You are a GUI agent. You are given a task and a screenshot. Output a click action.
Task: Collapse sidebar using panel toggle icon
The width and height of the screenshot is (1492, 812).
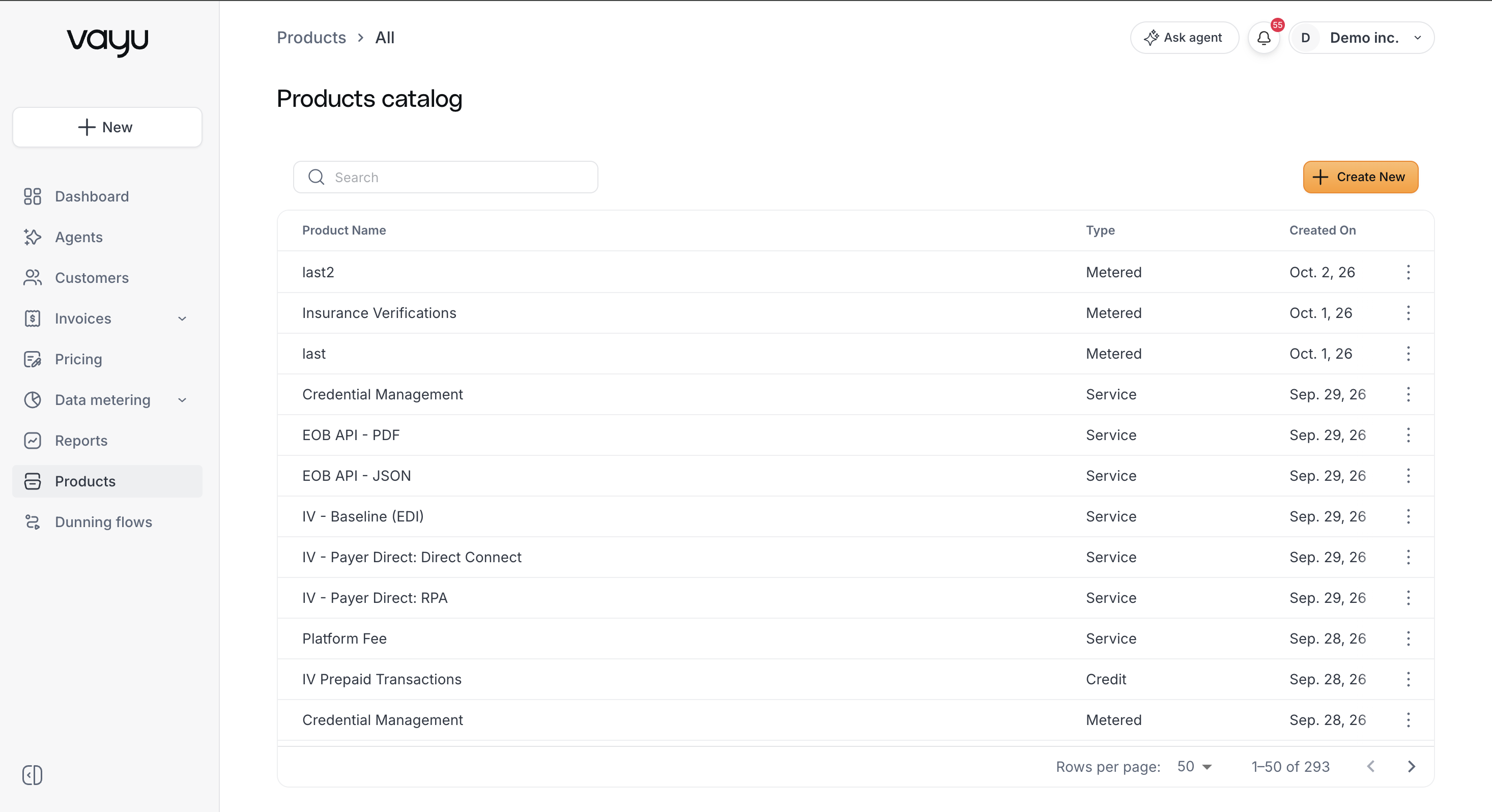click(33, 774)
